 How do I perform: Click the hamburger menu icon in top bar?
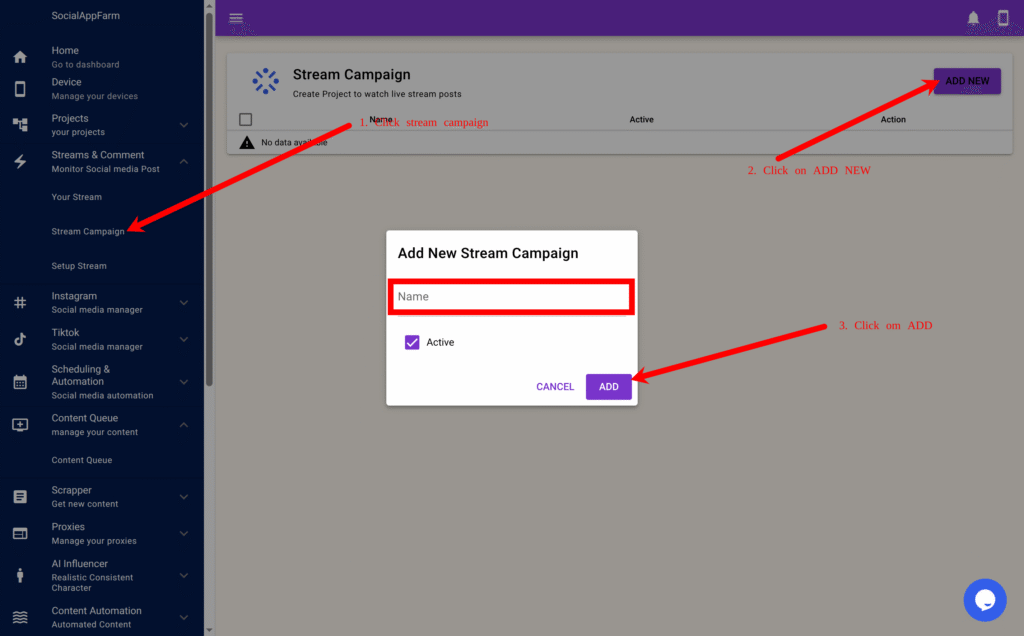pos(236,18)
